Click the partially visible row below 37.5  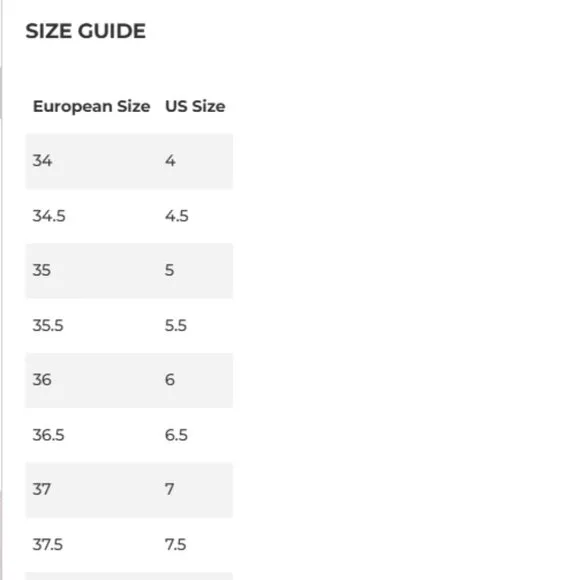click(x=129, y=576)
